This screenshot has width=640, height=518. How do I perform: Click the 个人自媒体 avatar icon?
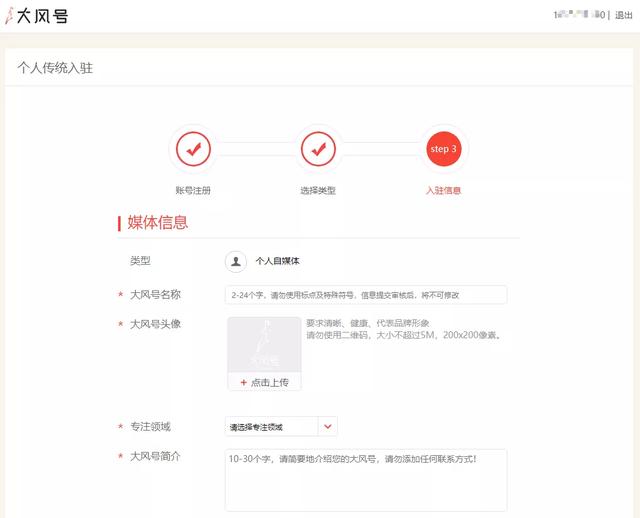pyautogui.click(x=236, y=261)
